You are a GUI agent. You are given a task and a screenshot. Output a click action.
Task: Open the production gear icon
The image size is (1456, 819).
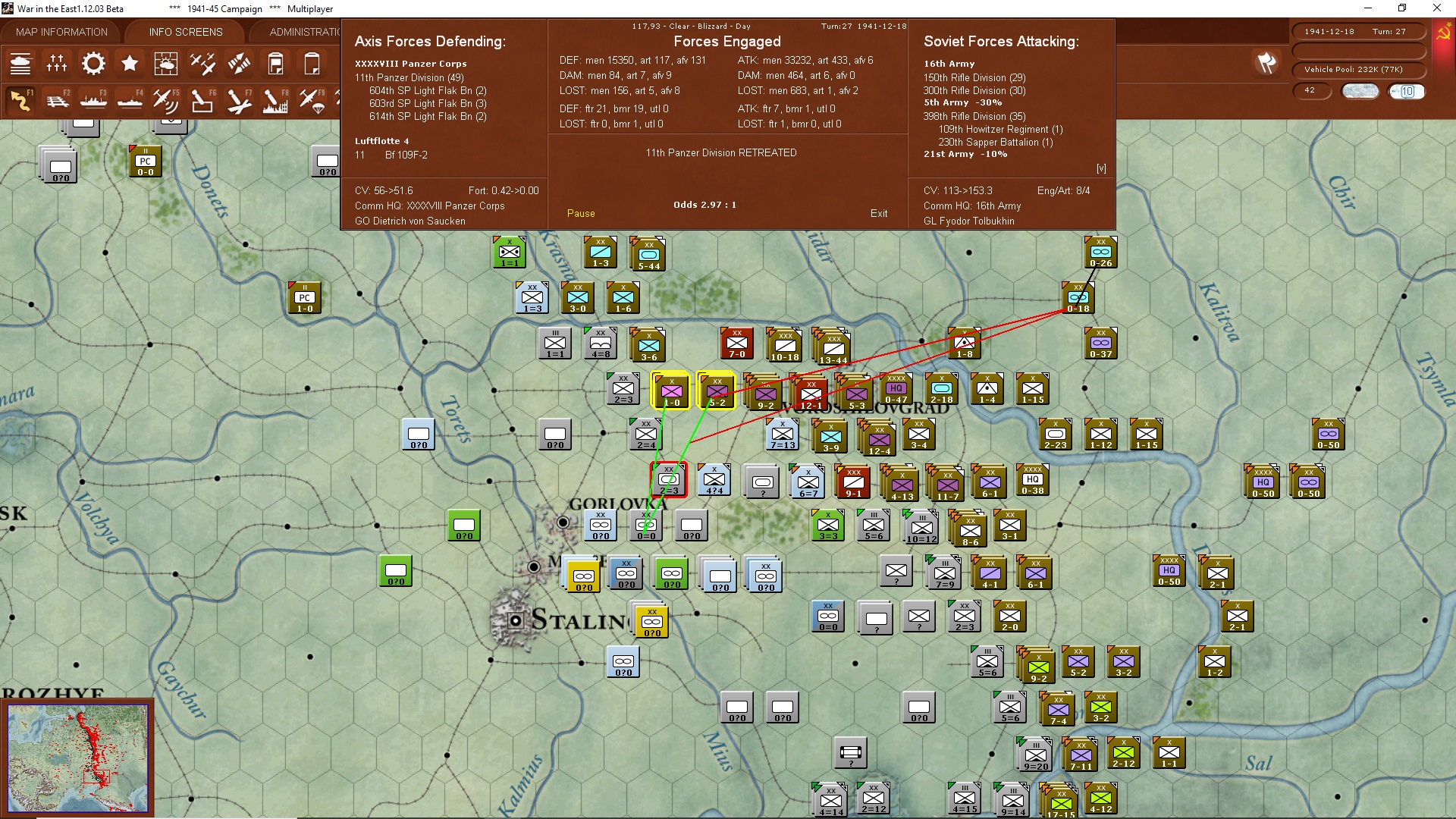[x=93, y=64]
